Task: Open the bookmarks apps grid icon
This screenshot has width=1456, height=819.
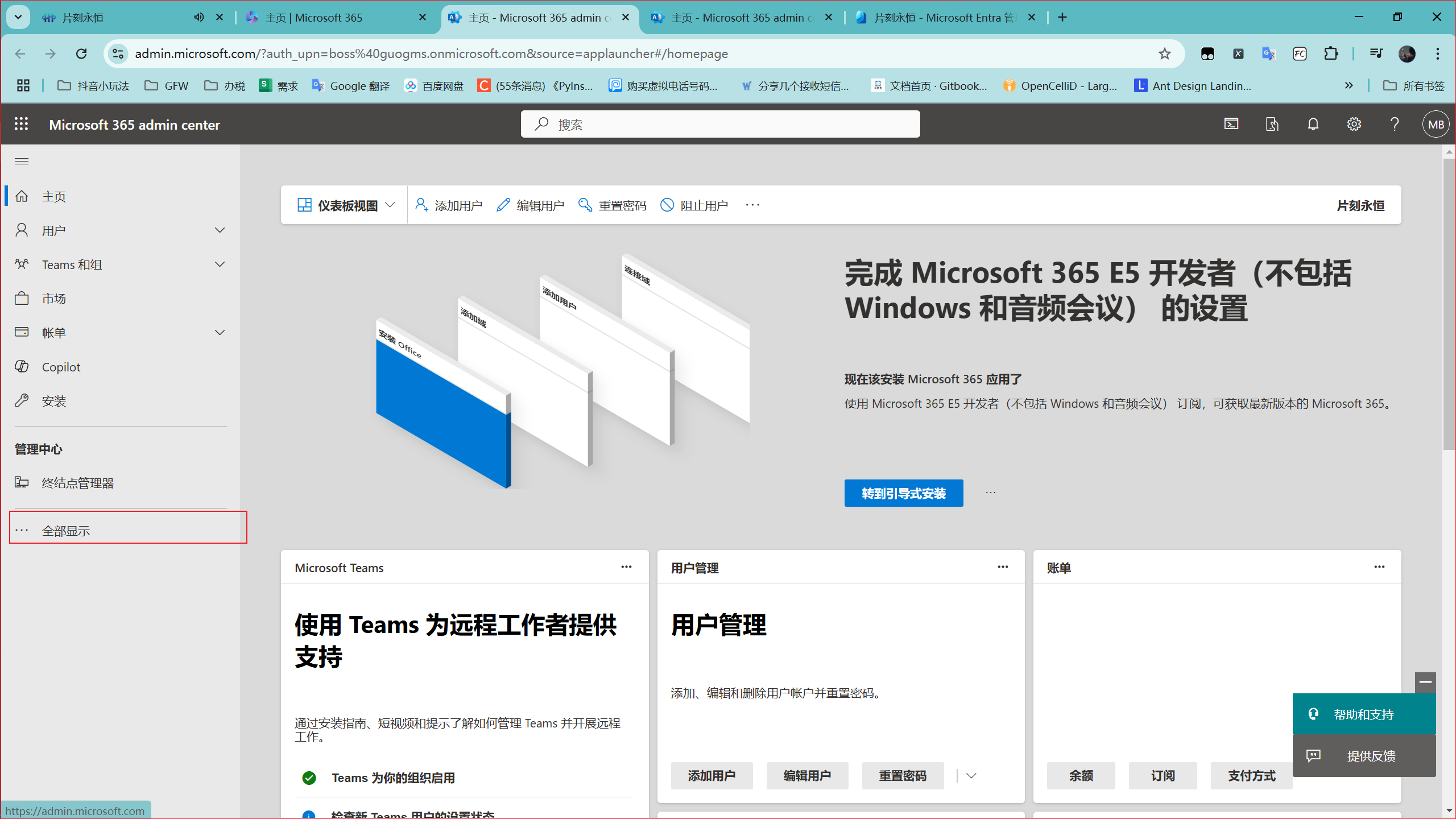Action: pos(23,85)
